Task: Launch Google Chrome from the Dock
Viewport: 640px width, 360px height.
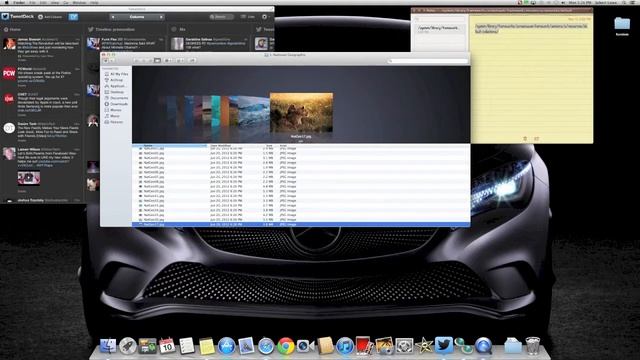Action: [x=286, y=346]
